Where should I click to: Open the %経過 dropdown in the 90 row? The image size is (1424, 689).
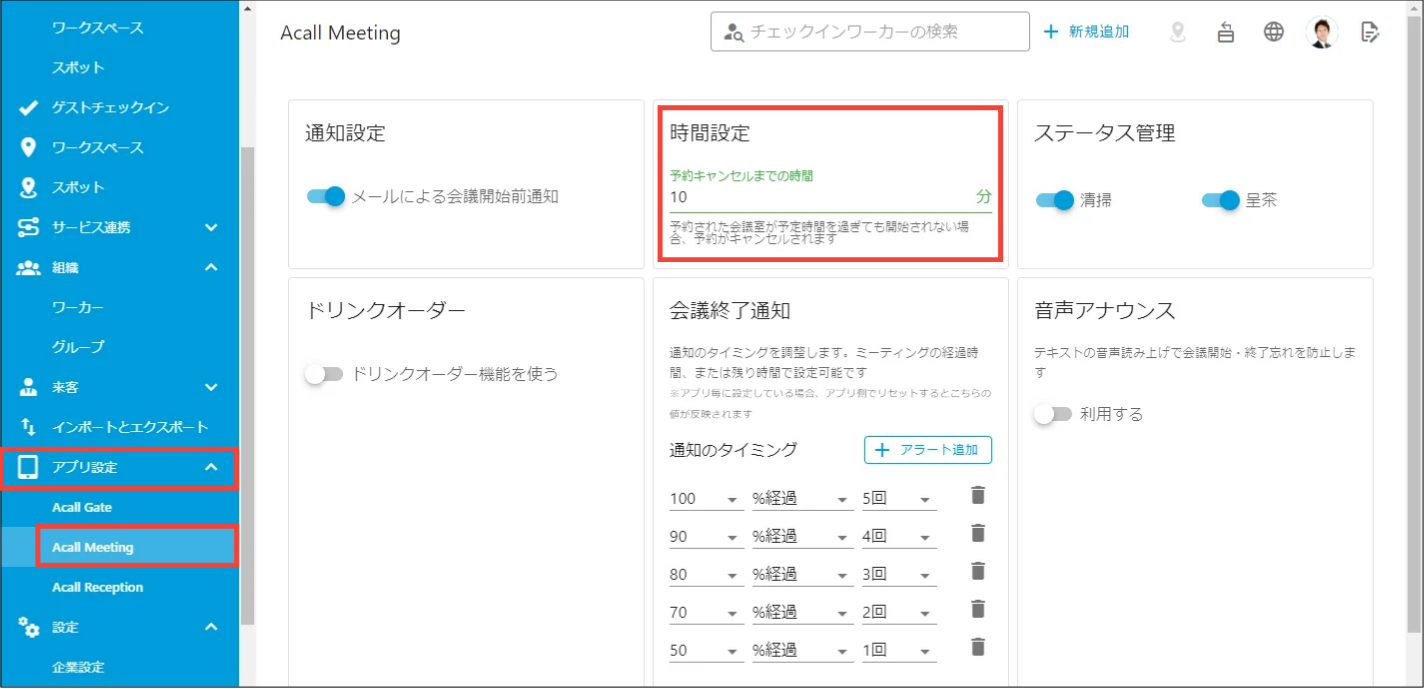803,537
